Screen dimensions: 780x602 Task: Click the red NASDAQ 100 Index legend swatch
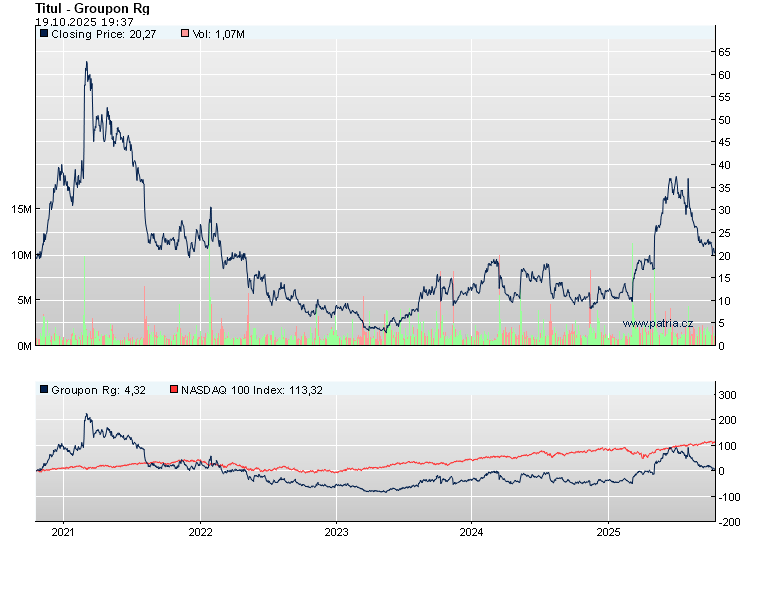[x=173, y=389]
